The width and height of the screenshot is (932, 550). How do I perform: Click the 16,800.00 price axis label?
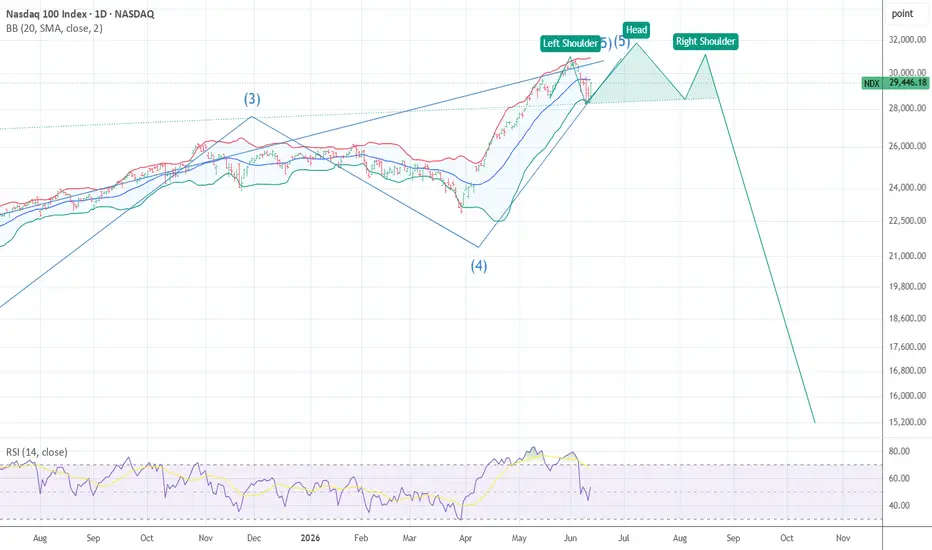(x=907, y=370)
